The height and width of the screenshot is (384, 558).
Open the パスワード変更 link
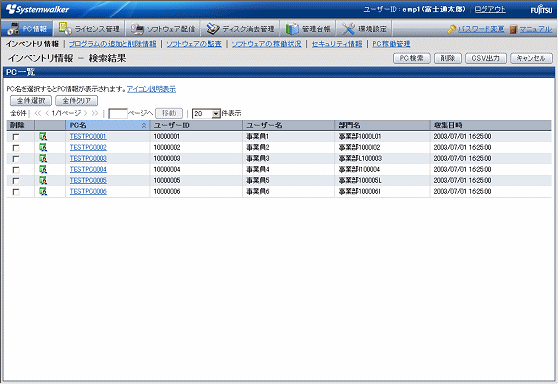coord(481,29)
